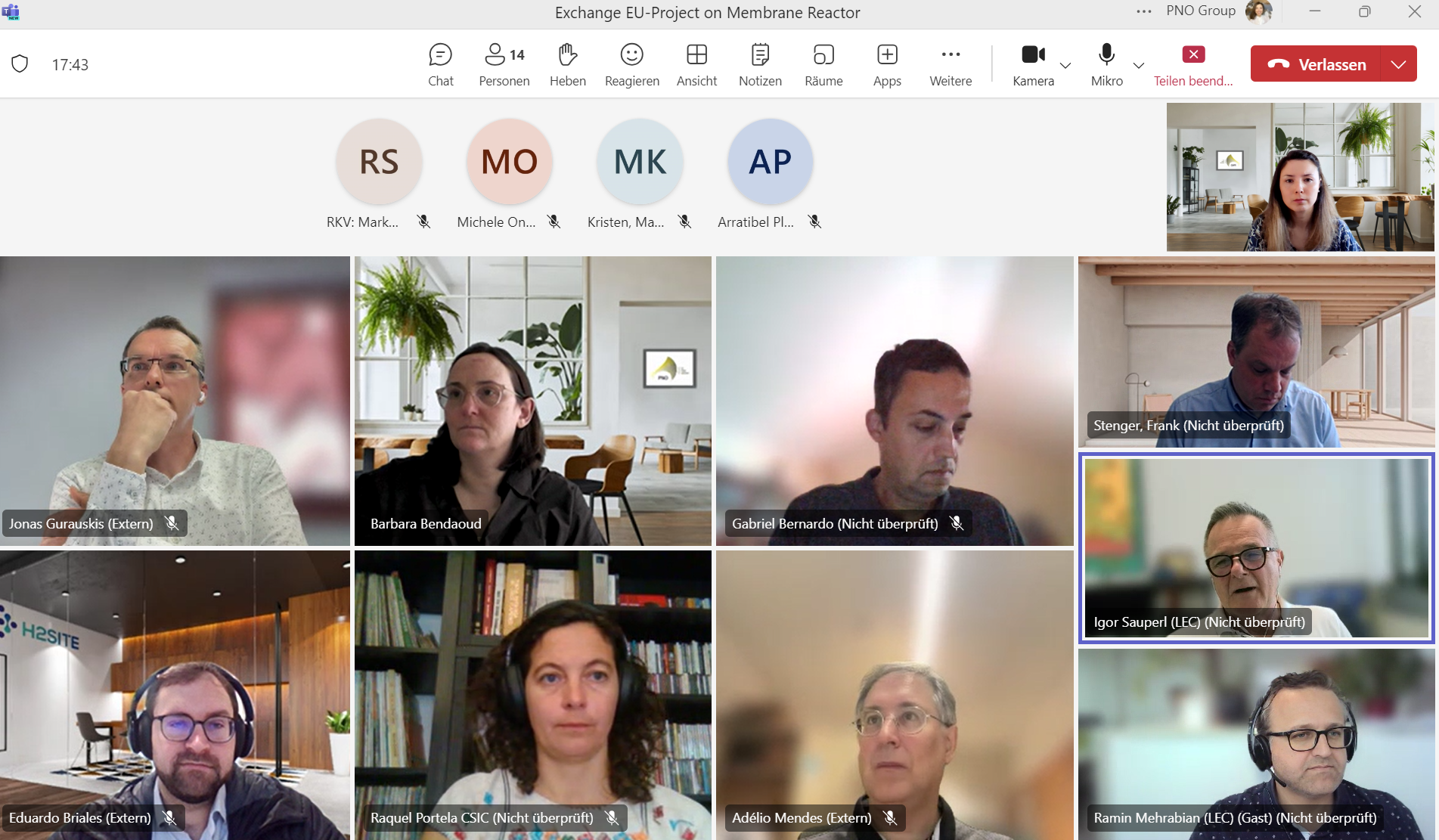Expand Verlassen leave options arrow
Image resolution: width=1439 pixels, height=840 pixels.
[x=1399, y=64]
